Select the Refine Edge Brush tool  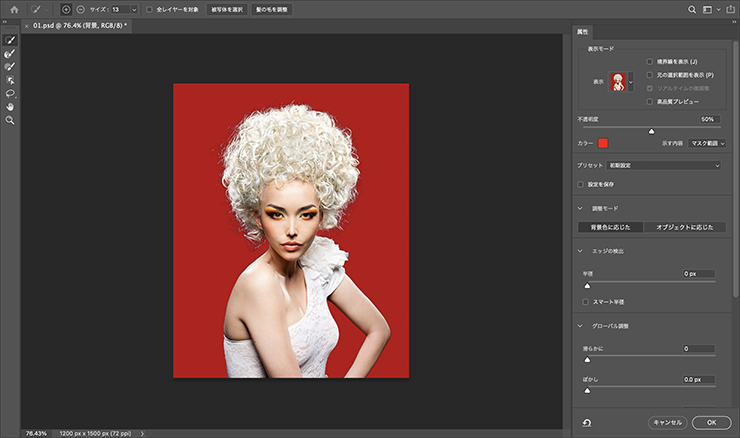pyautogui.click(x=10, y=54)
